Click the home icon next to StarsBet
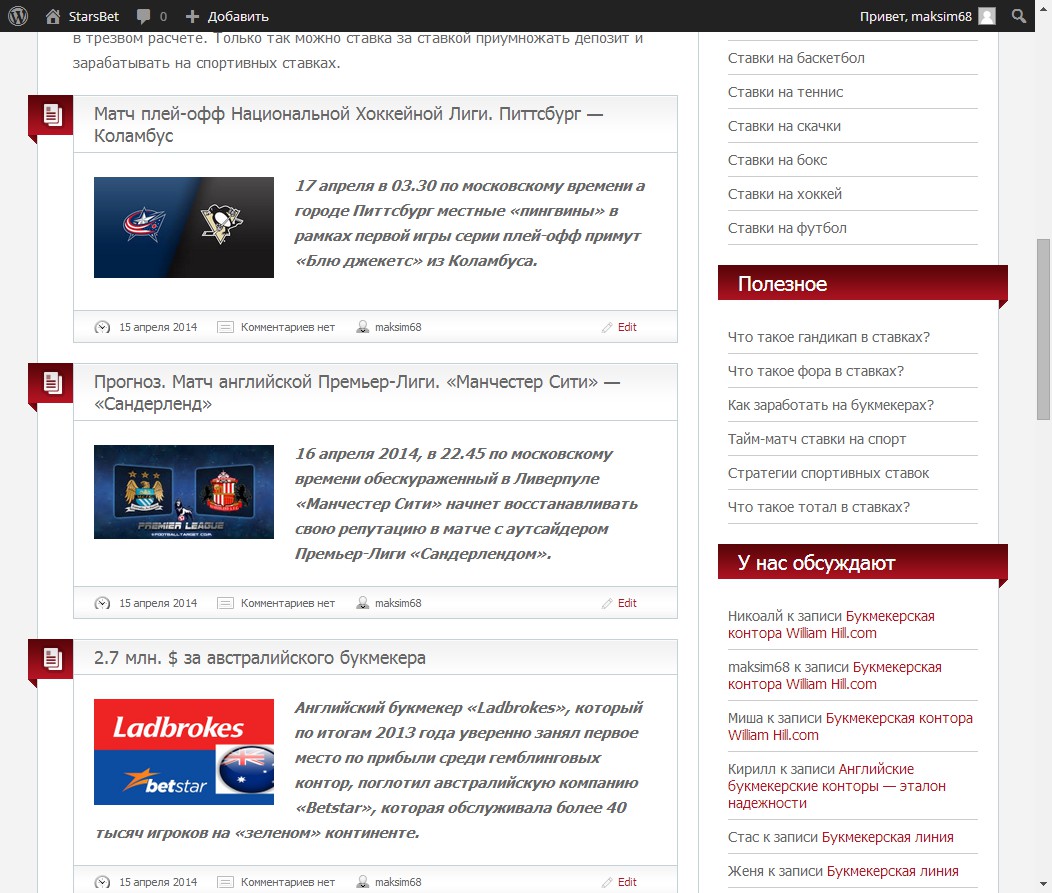Image resolution: width=1052 pixels, height=893 pixels. click(53, 16)
